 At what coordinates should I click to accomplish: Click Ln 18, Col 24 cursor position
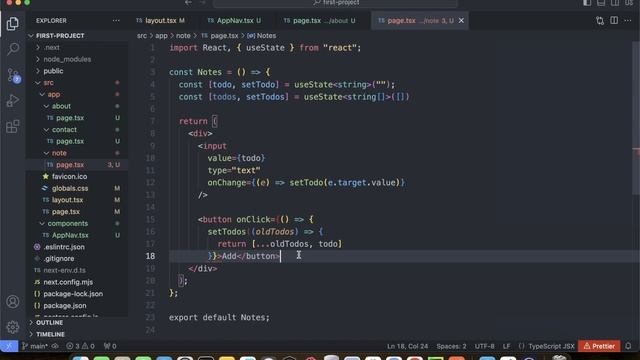[x=407, y=346]
